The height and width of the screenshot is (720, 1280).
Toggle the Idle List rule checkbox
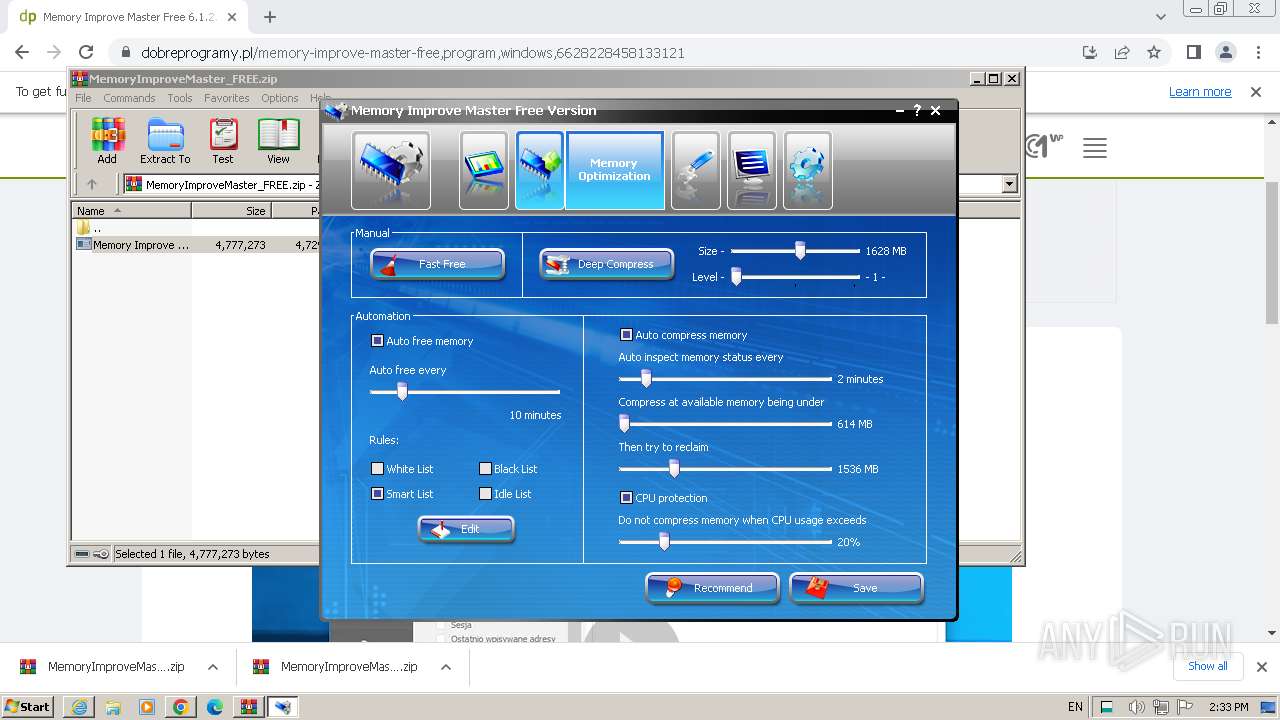485,494
